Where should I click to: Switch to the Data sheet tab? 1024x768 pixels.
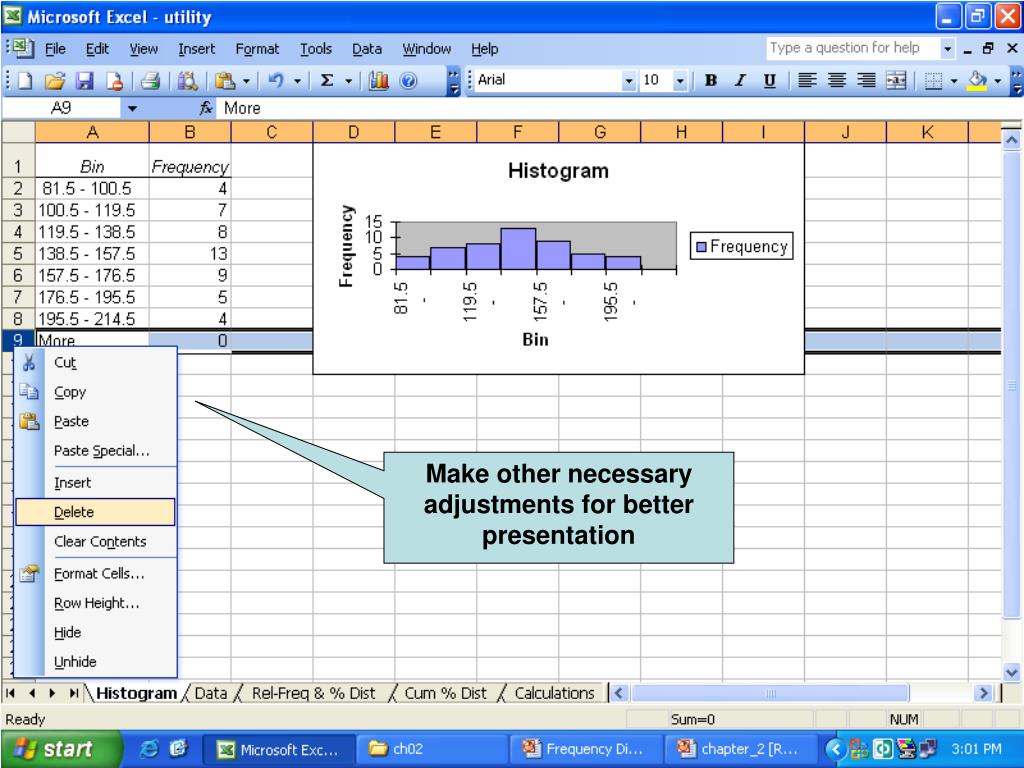coord(211,693)
